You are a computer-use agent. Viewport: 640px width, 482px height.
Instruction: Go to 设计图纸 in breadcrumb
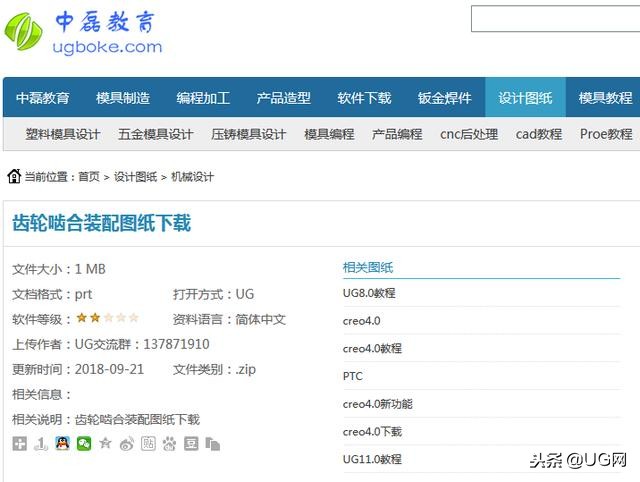[x=136, y=177]
